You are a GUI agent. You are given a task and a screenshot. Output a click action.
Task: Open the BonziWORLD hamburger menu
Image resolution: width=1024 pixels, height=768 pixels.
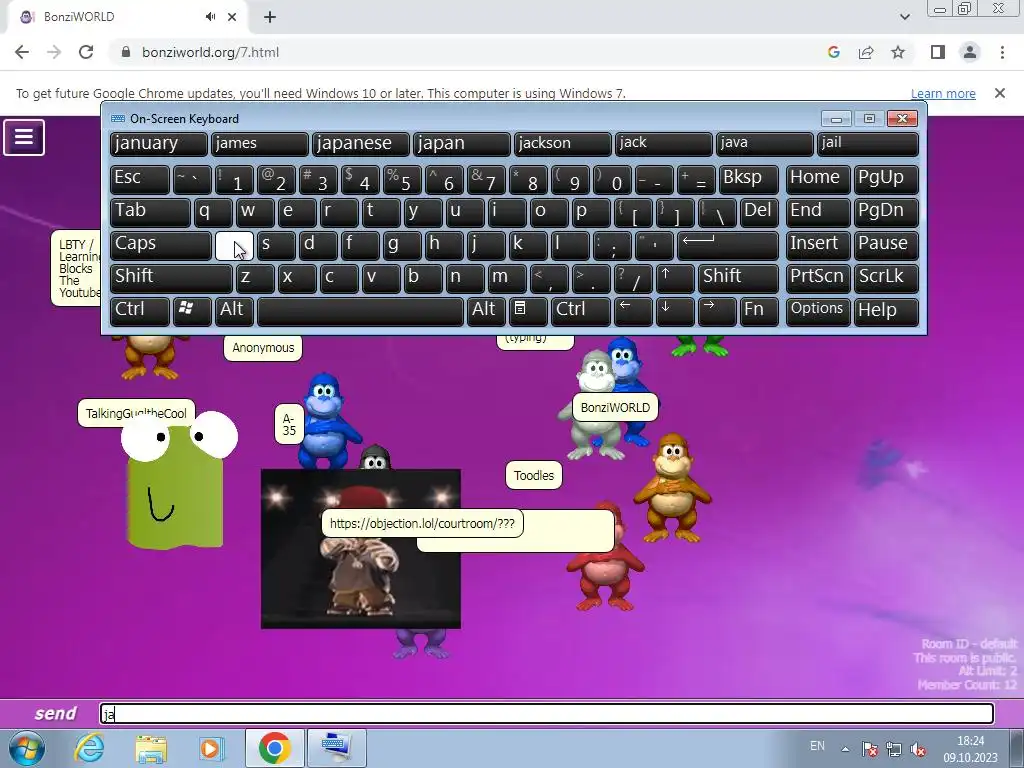tap(24, 137)
